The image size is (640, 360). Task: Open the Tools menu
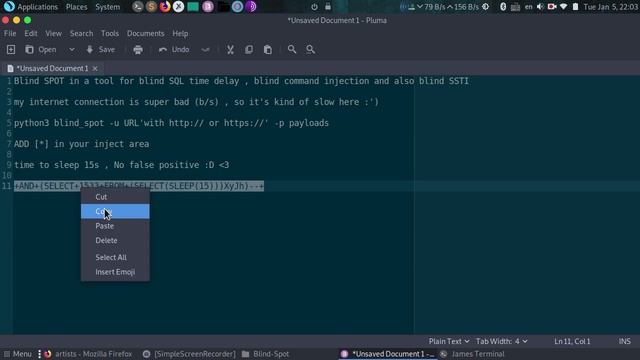[x=110, y=33]
